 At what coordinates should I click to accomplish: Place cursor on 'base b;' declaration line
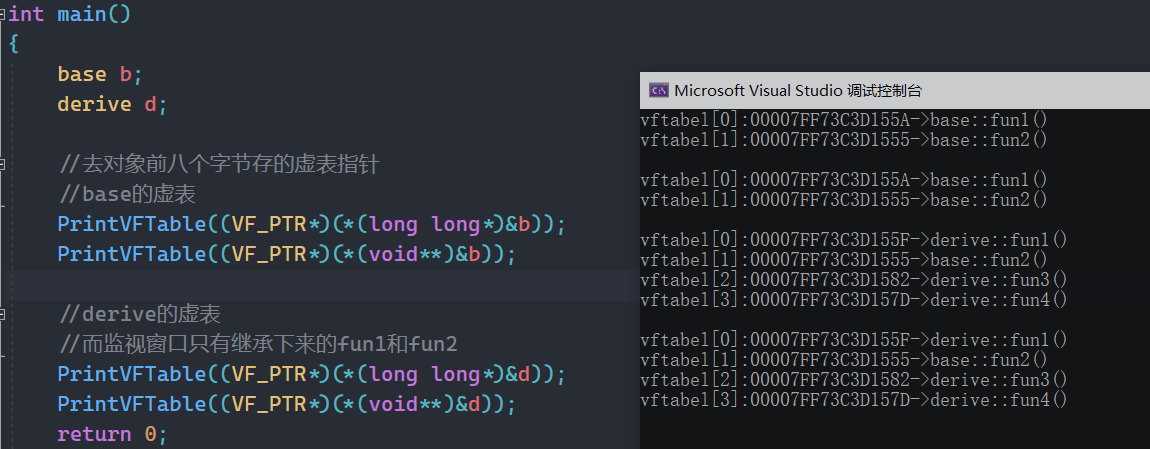[x=100, y=75]
